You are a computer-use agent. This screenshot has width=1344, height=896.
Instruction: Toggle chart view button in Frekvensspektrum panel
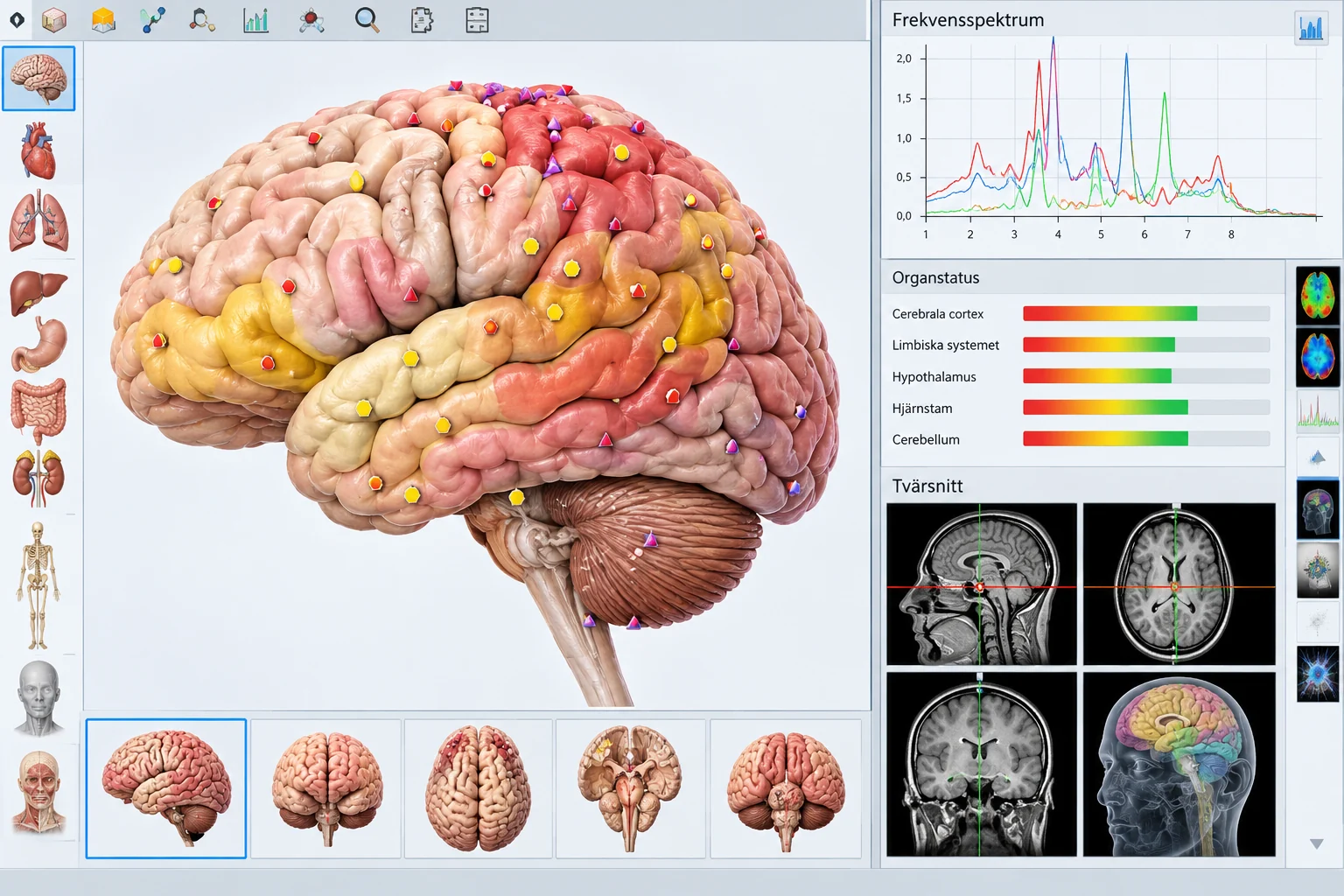(x=1310, y=28)
